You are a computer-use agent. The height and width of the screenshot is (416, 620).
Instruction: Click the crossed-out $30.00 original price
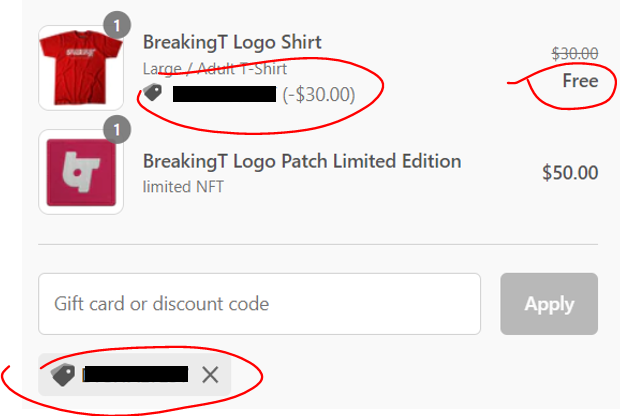[575, 54]
